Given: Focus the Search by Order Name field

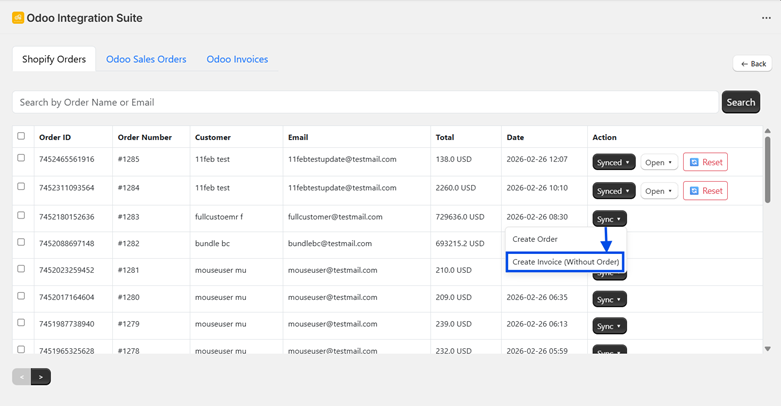Looking at the screenshot, I should click(x=365, y=102).
